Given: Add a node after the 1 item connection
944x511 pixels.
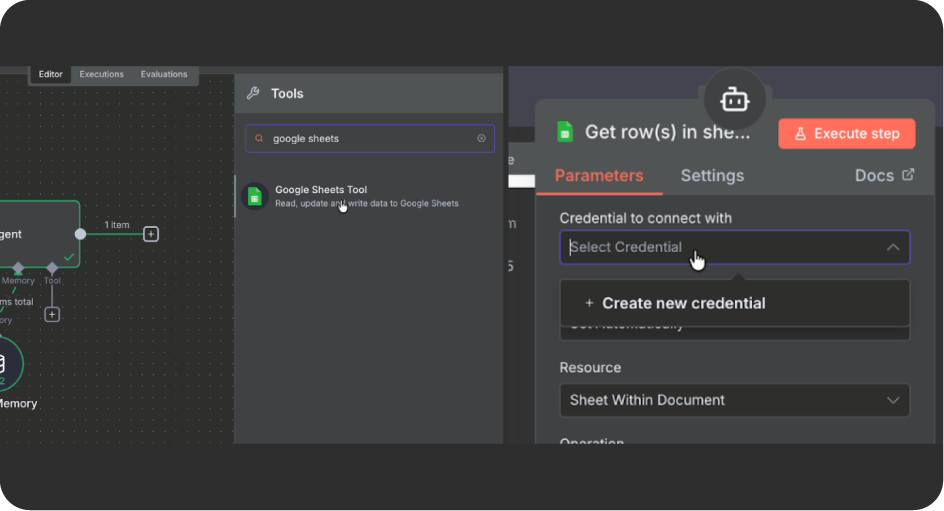Looking at the screenshot, I should click(151, 234).
